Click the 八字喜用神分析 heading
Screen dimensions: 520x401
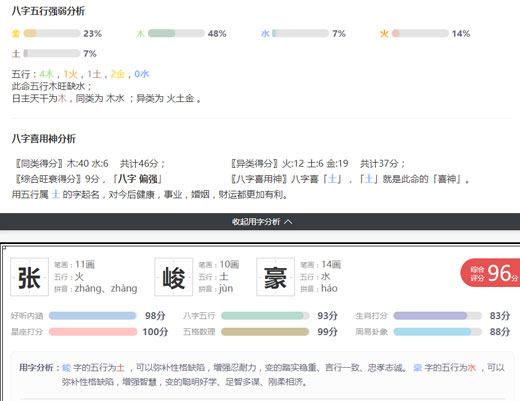click(44, 139)
